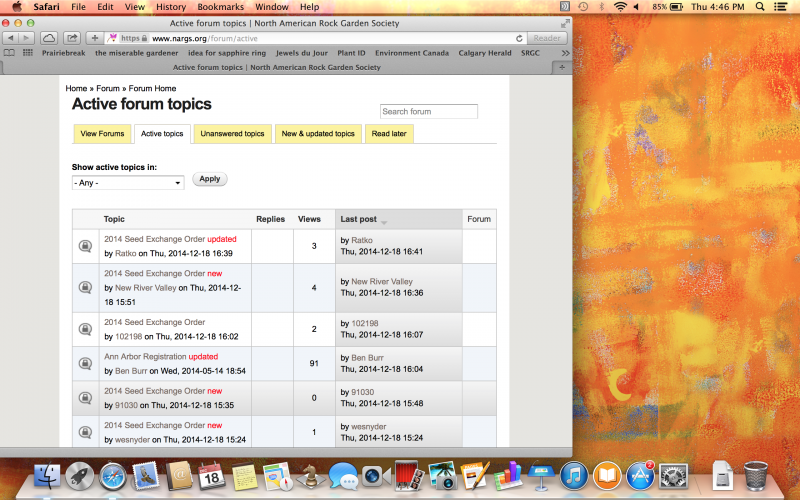Reload the page using the refresh icon
The height and width of the screenshot is (500, 800).
pos(520,38)
